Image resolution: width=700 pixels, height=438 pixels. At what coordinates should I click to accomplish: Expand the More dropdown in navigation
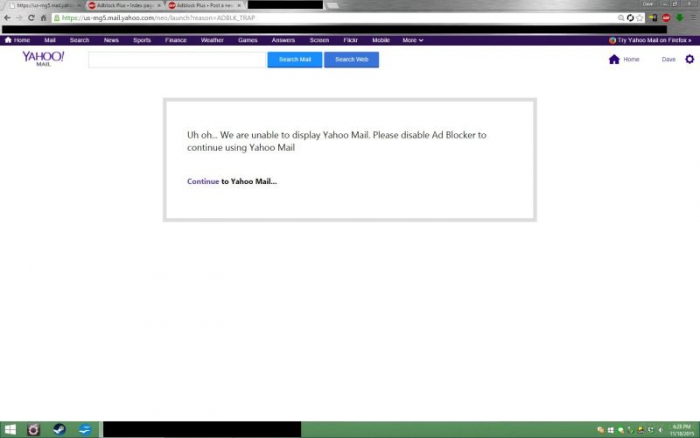point(412,40)
